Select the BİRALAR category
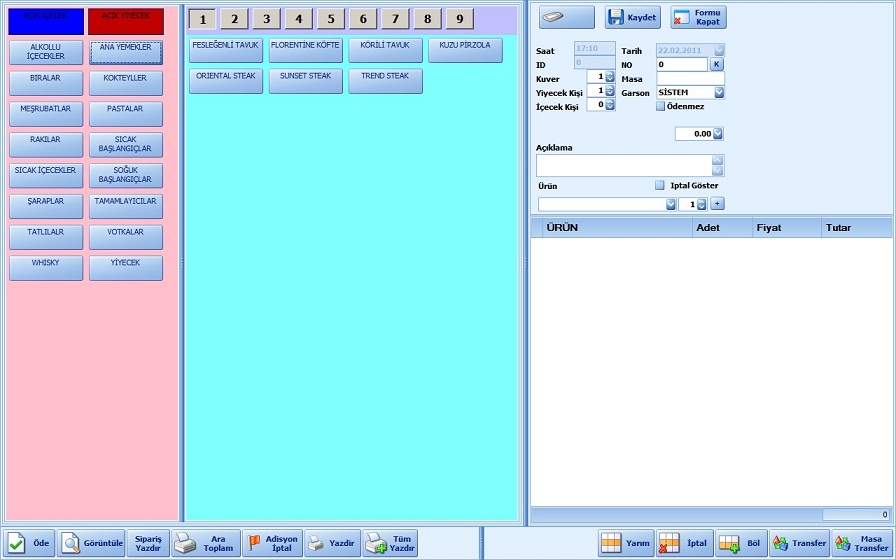Screen dimensions: 896x560 tap(45, 78)
